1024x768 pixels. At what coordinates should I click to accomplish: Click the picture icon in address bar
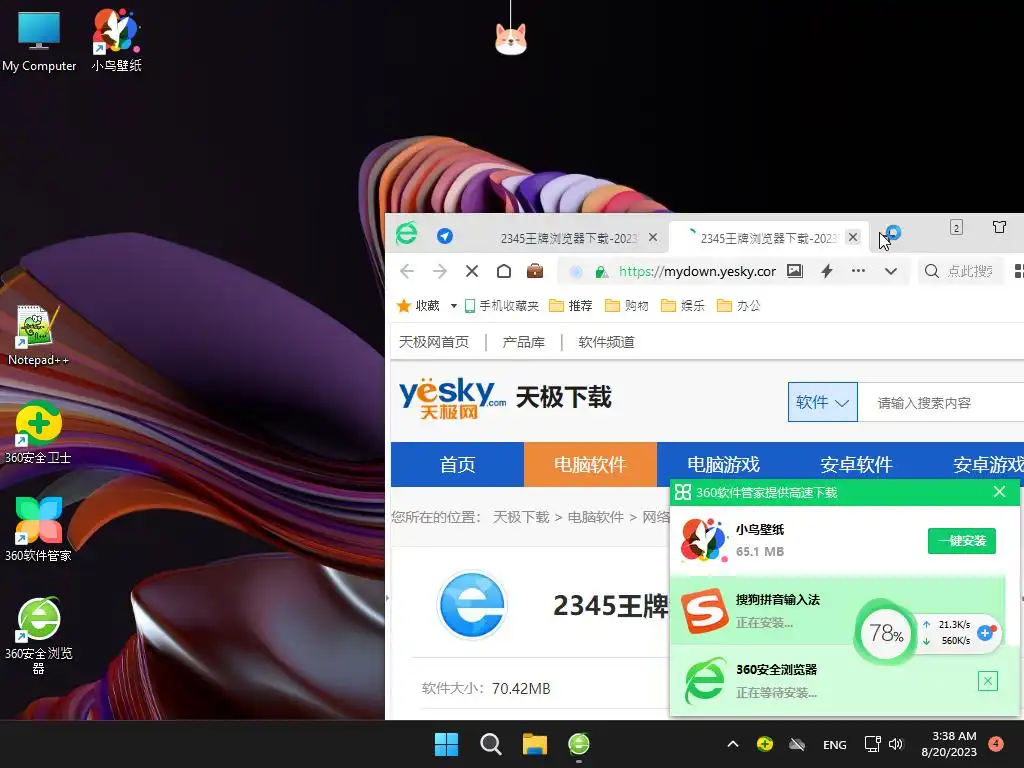pos(795,271)
